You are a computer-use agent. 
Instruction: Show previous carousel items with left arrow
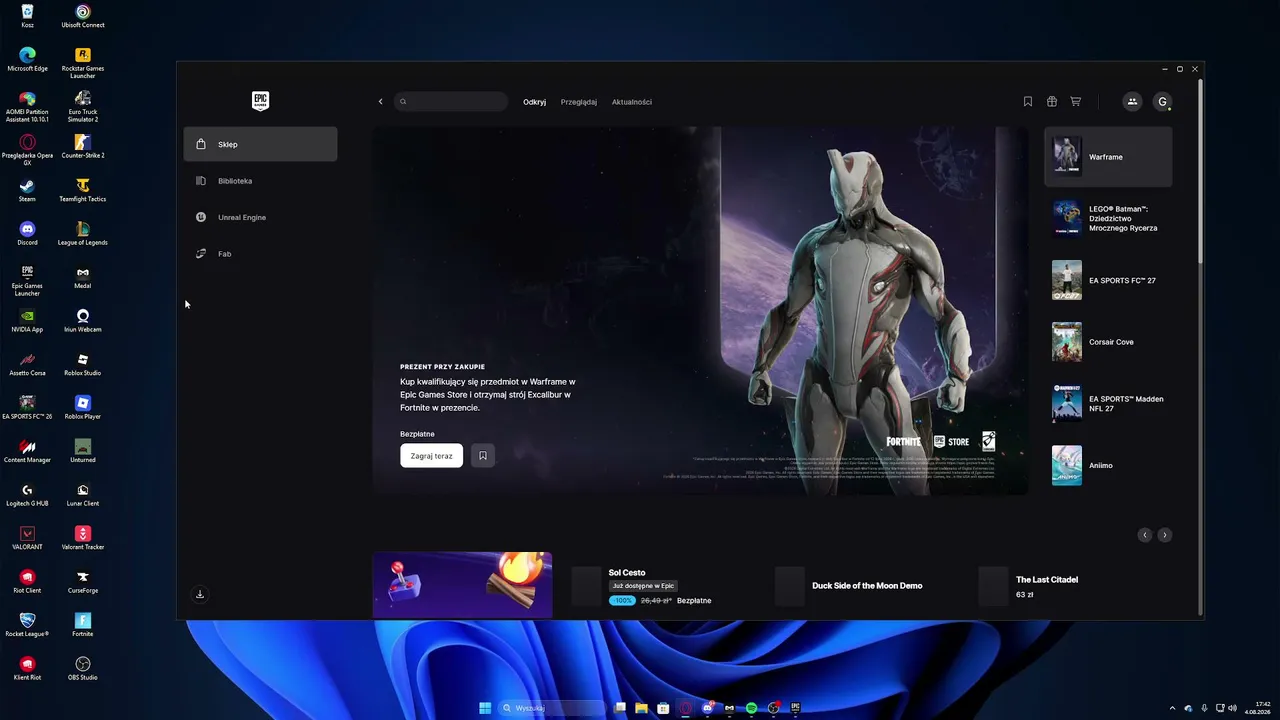coord(1145,535)
